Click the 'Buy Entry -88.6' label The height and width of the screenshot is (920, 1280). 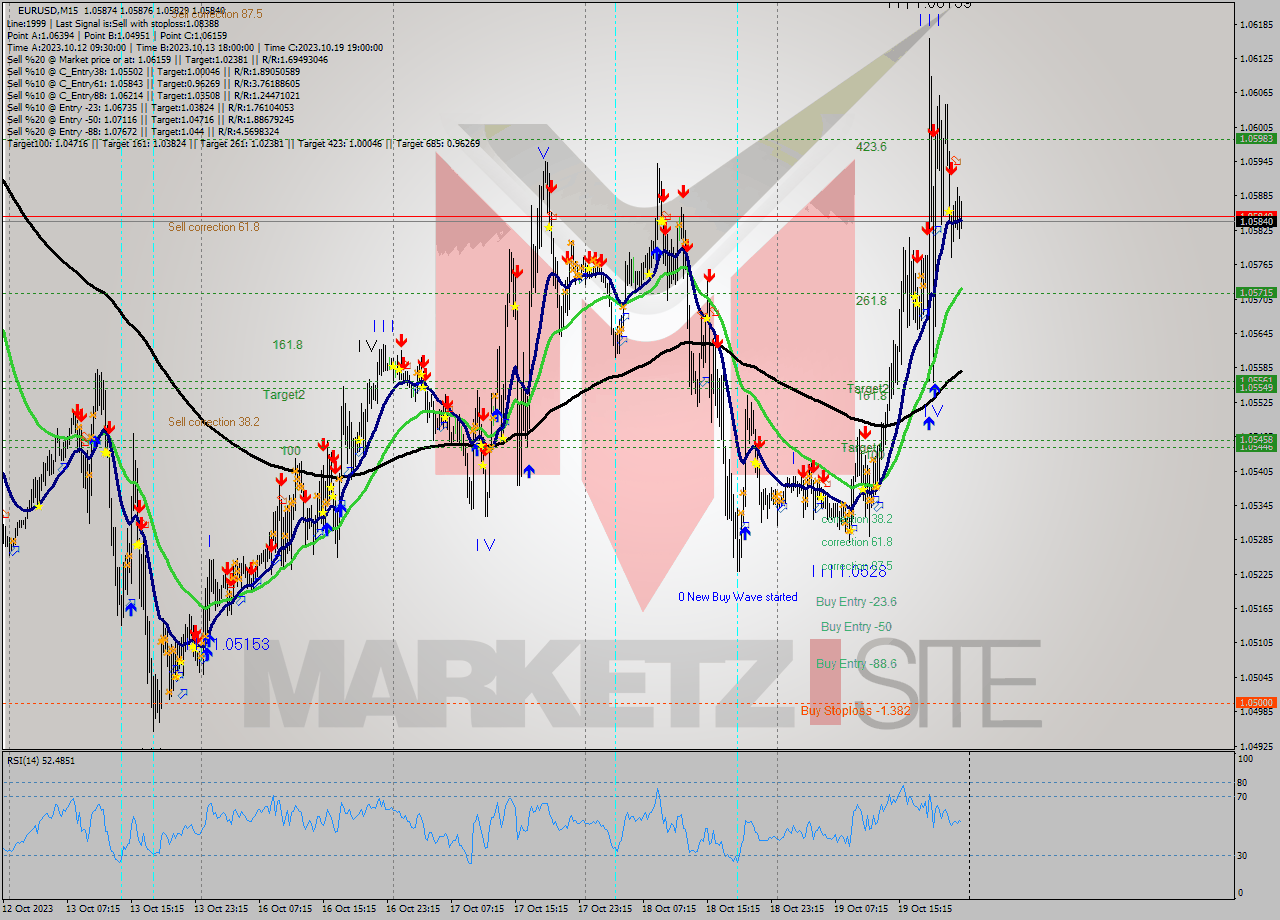856,663
